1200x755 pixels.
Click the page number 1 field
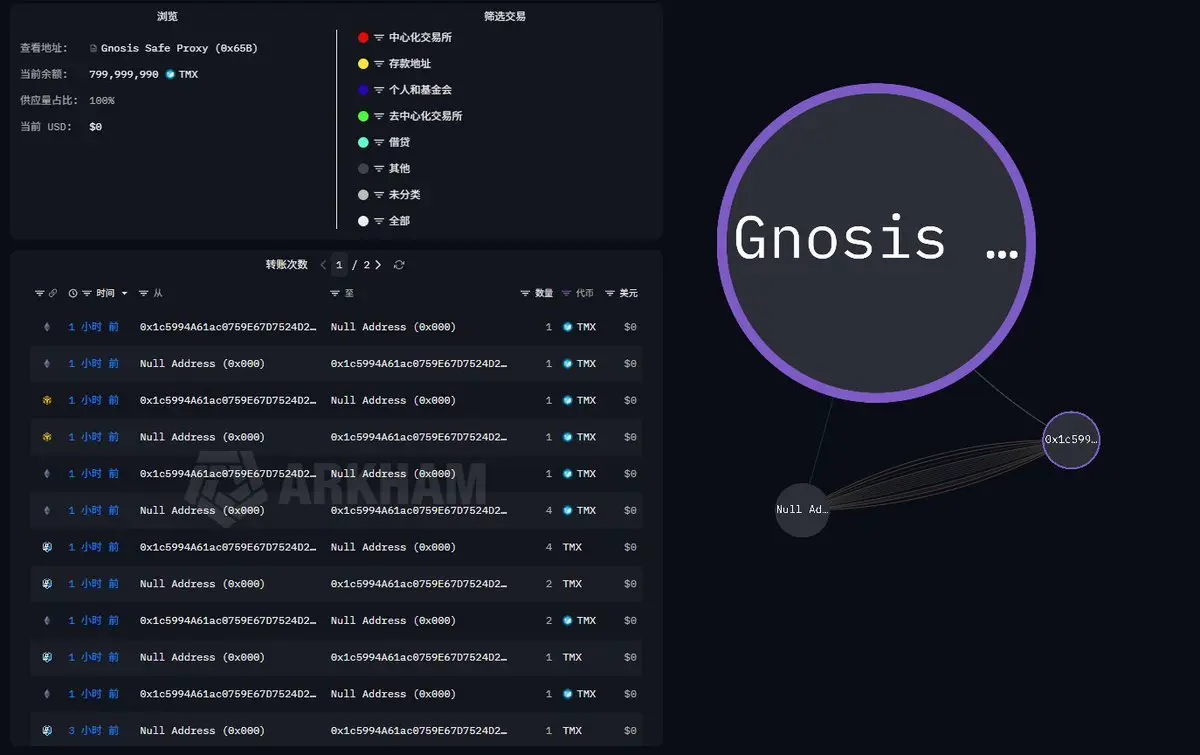(340, 265)
